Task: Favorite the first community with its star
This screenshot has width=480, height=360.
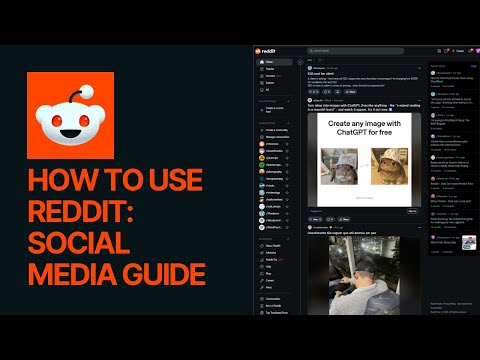Action: point(287,144)
